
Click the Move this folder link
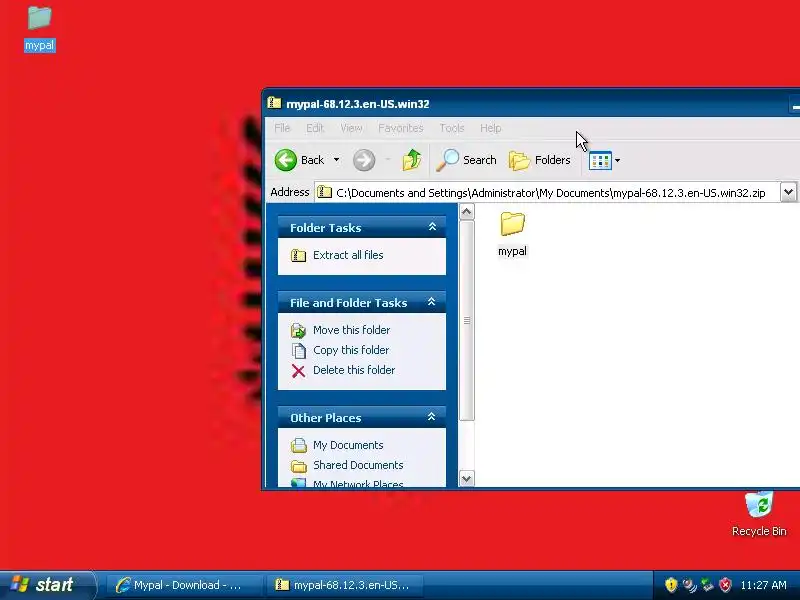pyautogui.click(x=352, y=330)
